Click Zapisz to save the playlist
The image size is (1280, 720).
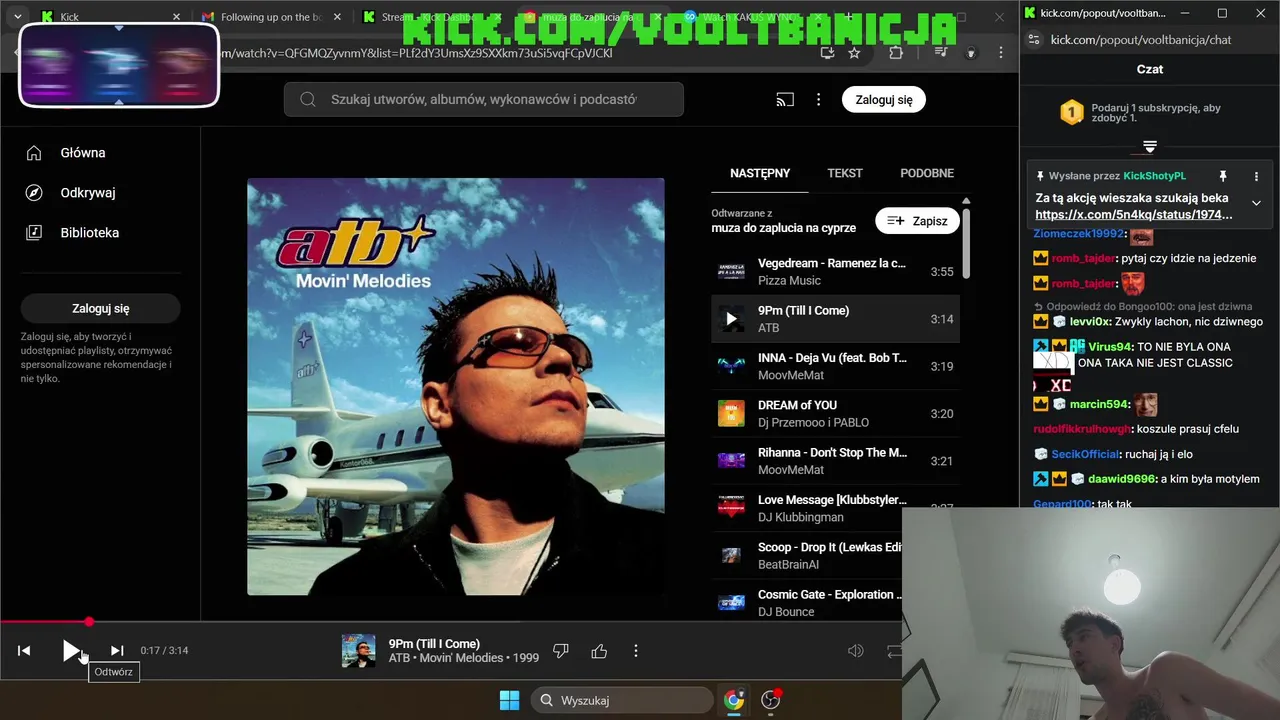click(x=917, y=221)
